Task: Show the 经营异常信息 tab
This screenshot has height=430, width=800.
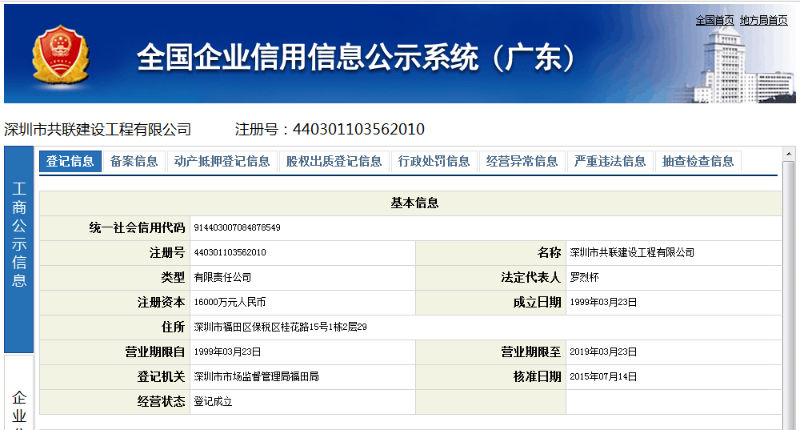Action: 521,161
